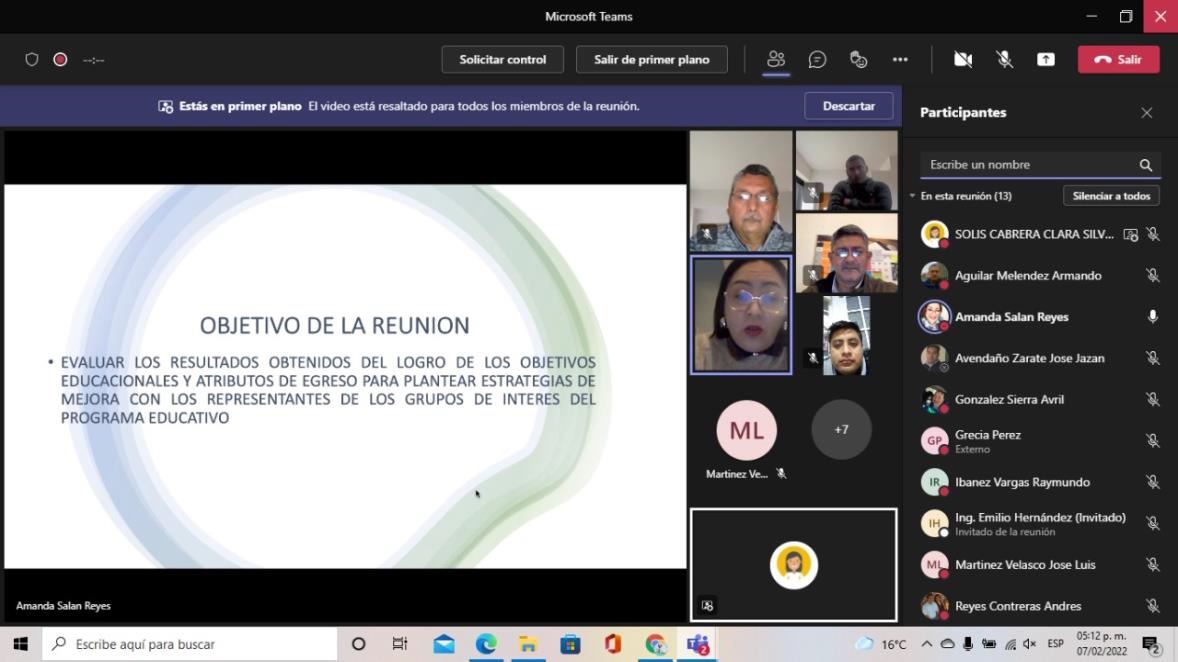Open Microsoft Edge from the taskbar

coord(486,644)
